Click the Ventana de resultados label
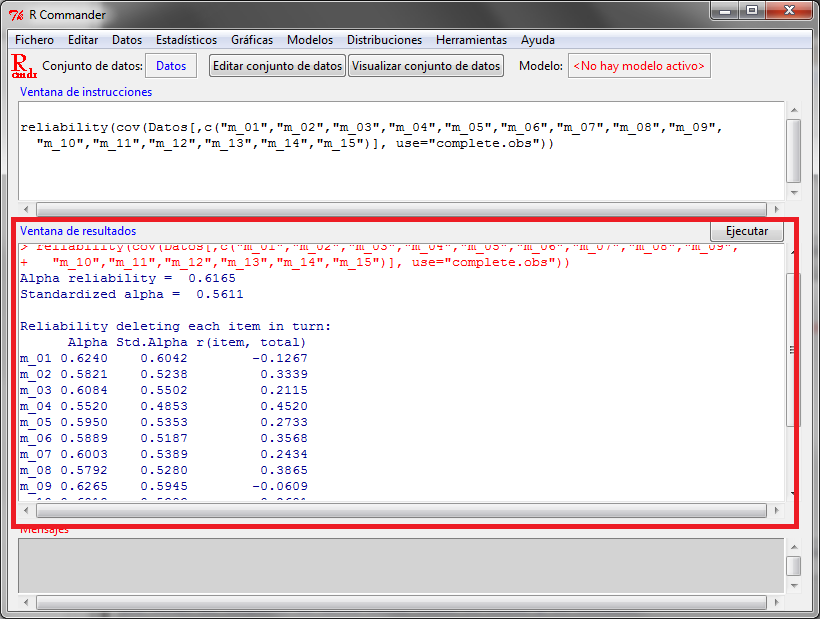Viewport: 820px width, 619px height. tap(78, 231)
